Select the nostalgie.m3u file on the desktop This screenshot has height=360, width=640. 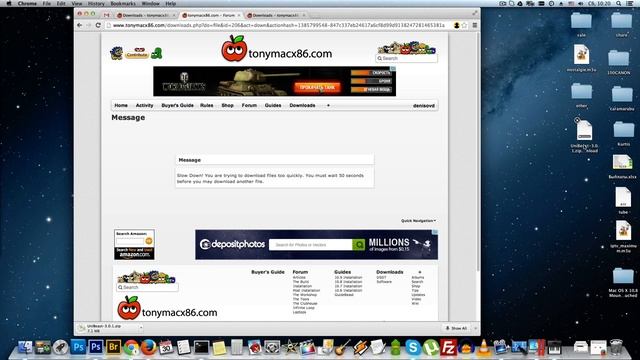coord(581,59)
